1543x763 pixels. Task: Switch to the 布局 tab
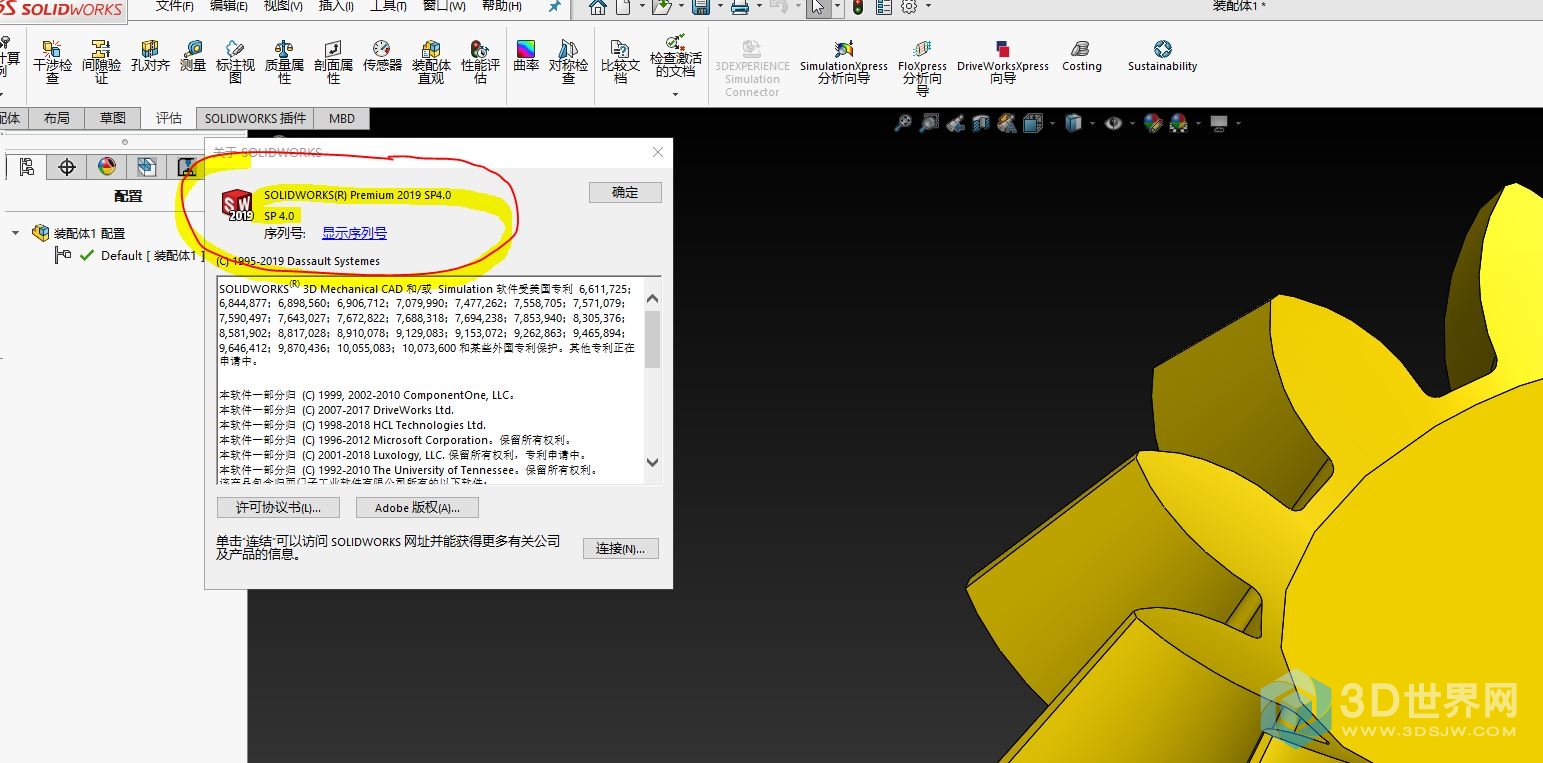click(57, 118)
